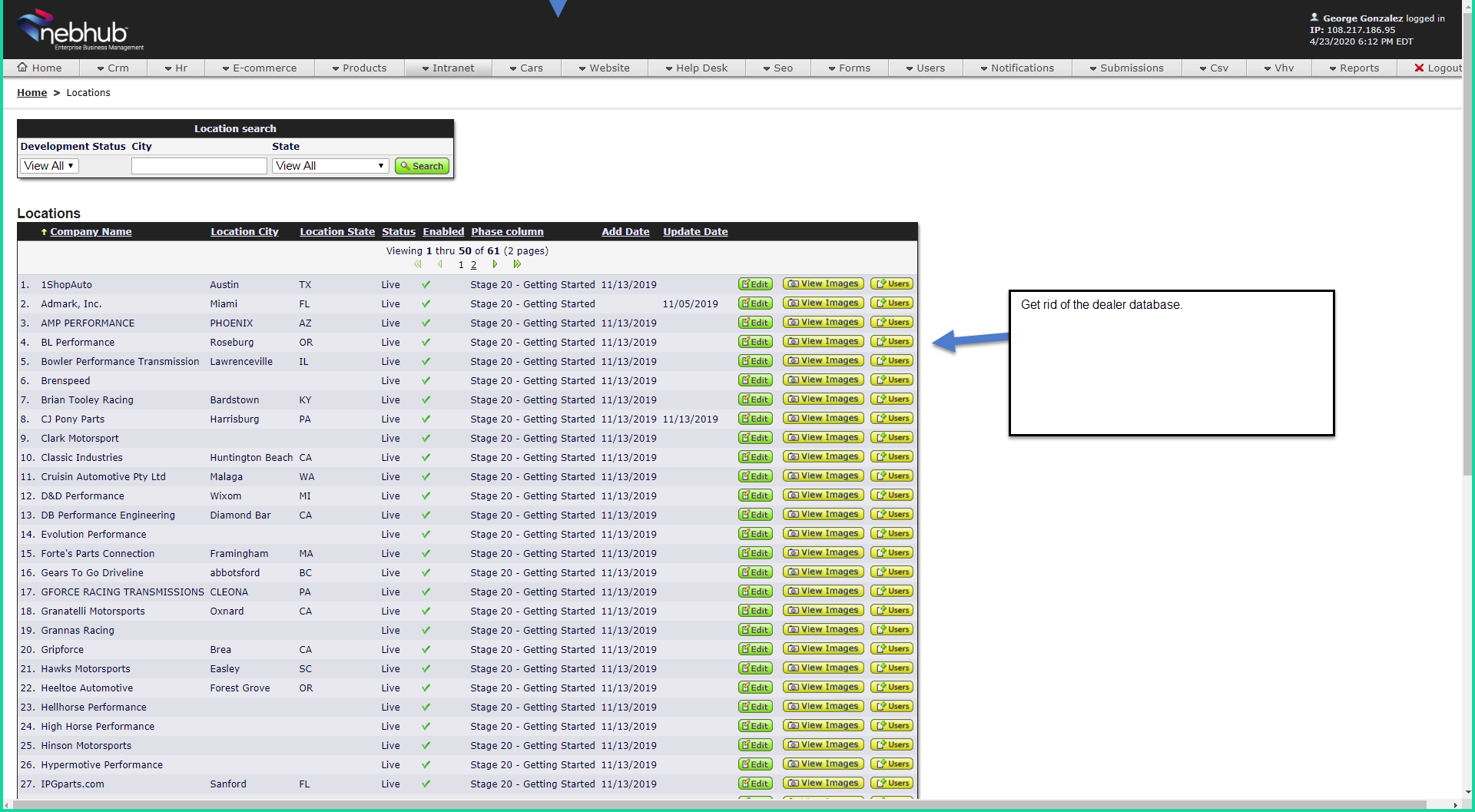Sort by Status column header
This screenshot has height=812, width=1475.
click(x=399, y=232)
